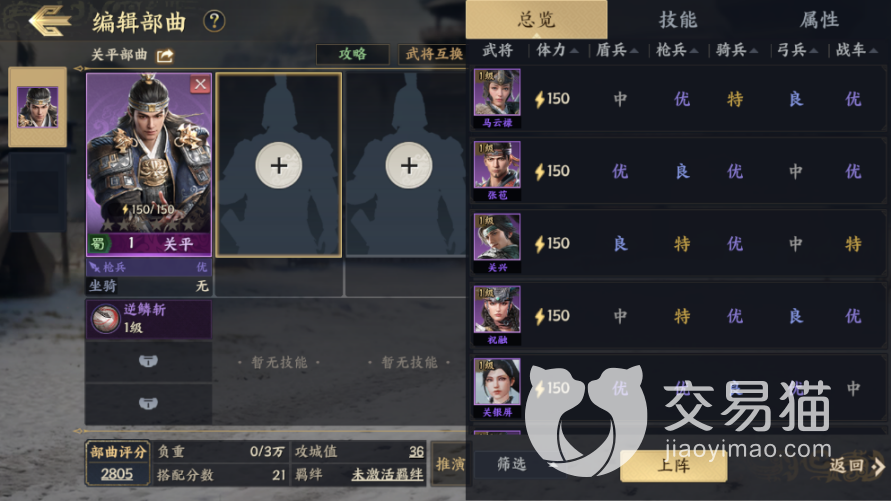Add general via middle plus slot
Viewport: 891px width, 501px height.
click(x=278, y=165)
